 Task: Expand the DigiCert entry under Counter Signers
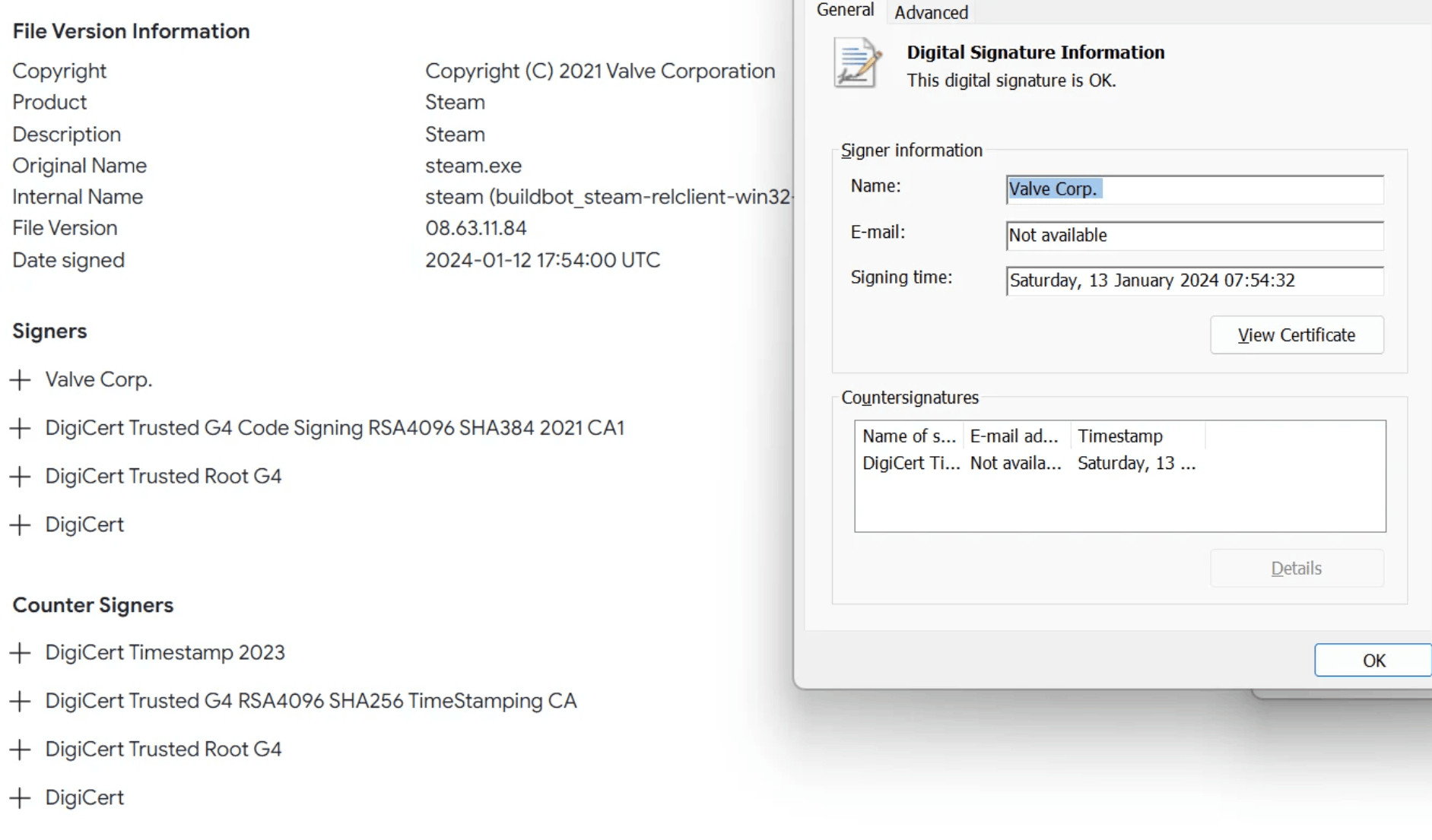click(x=20, y=797)
